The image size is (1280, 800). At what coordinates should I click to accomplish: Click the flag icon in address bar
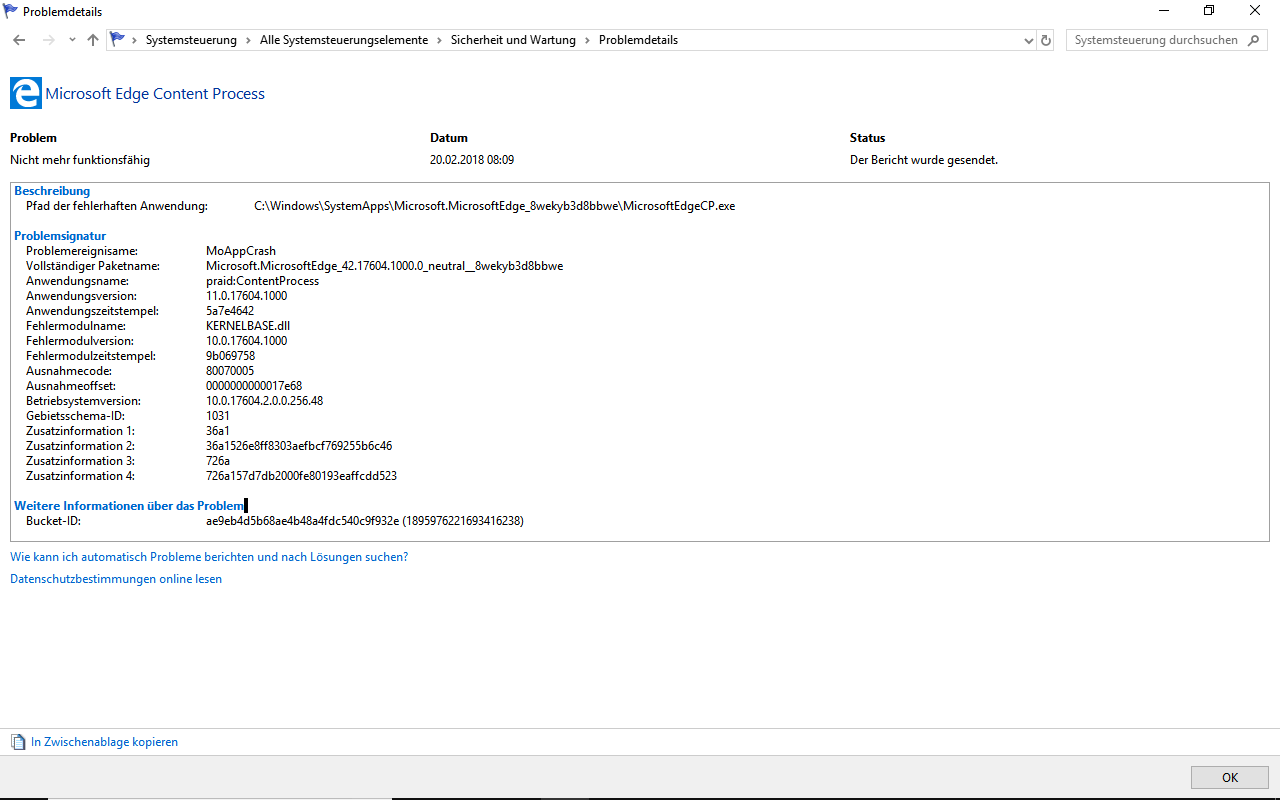[x=118, y=40]
